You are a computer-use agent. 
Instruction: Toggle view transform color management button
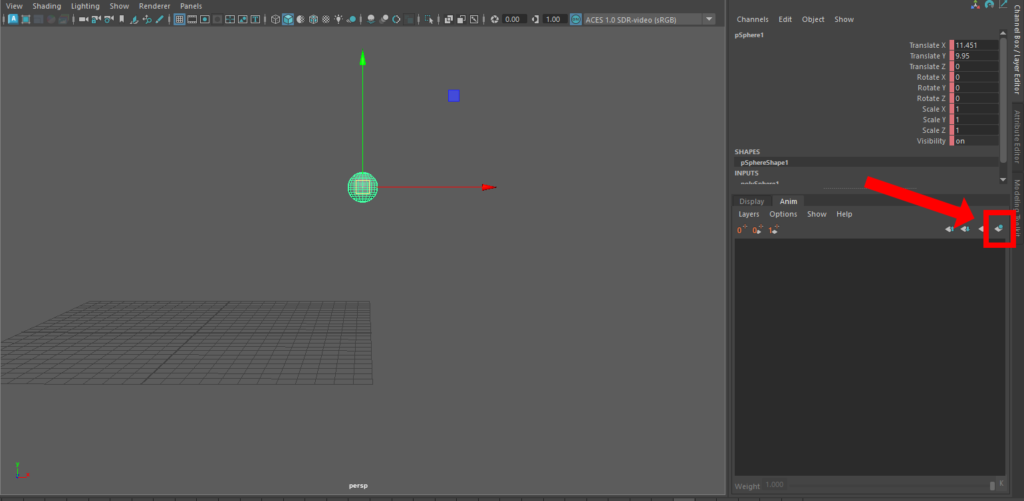coord(575,20)
